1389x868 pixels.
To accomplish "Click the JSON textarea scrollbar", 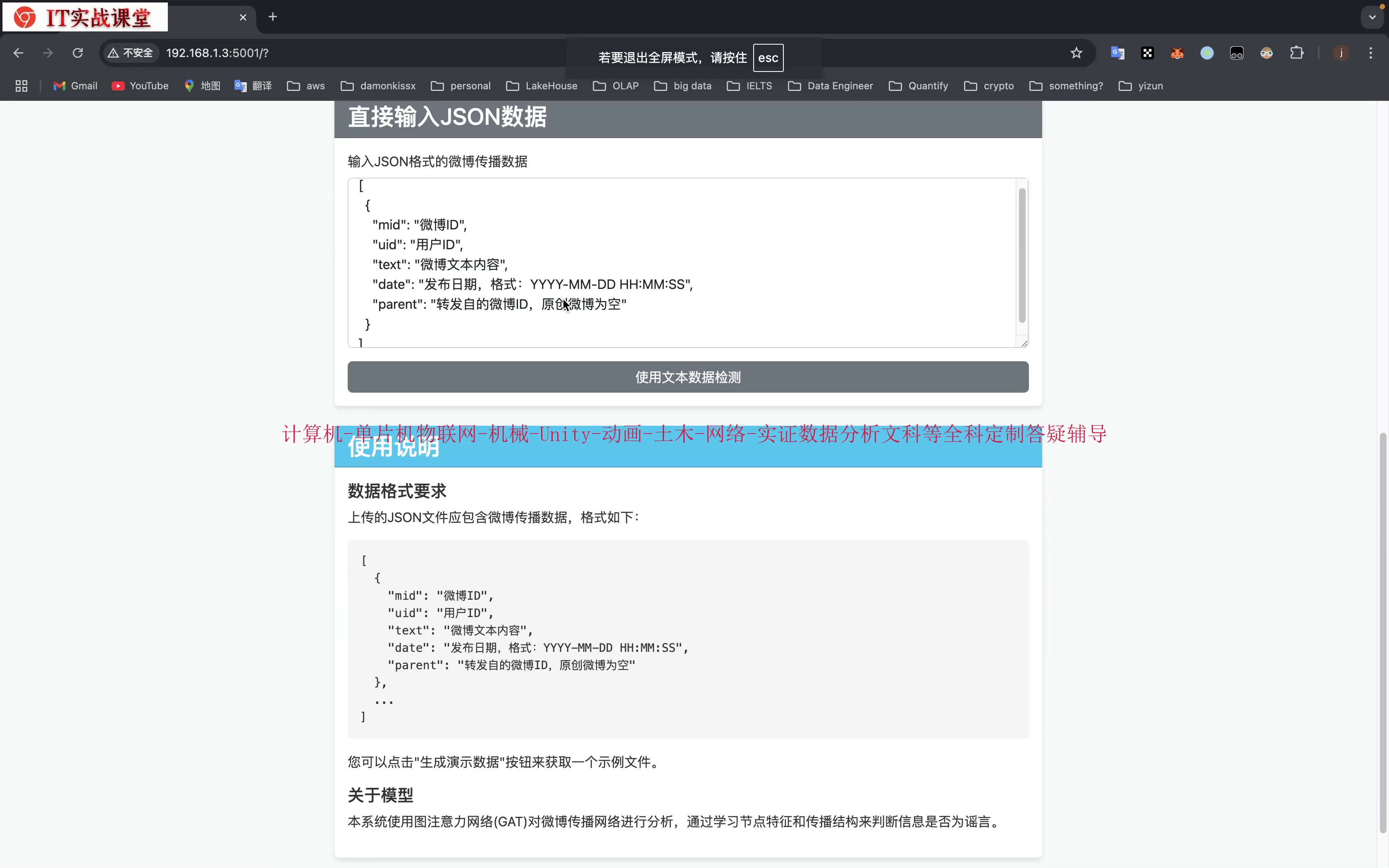I will pyautogui.click(x=1021, y=255).
